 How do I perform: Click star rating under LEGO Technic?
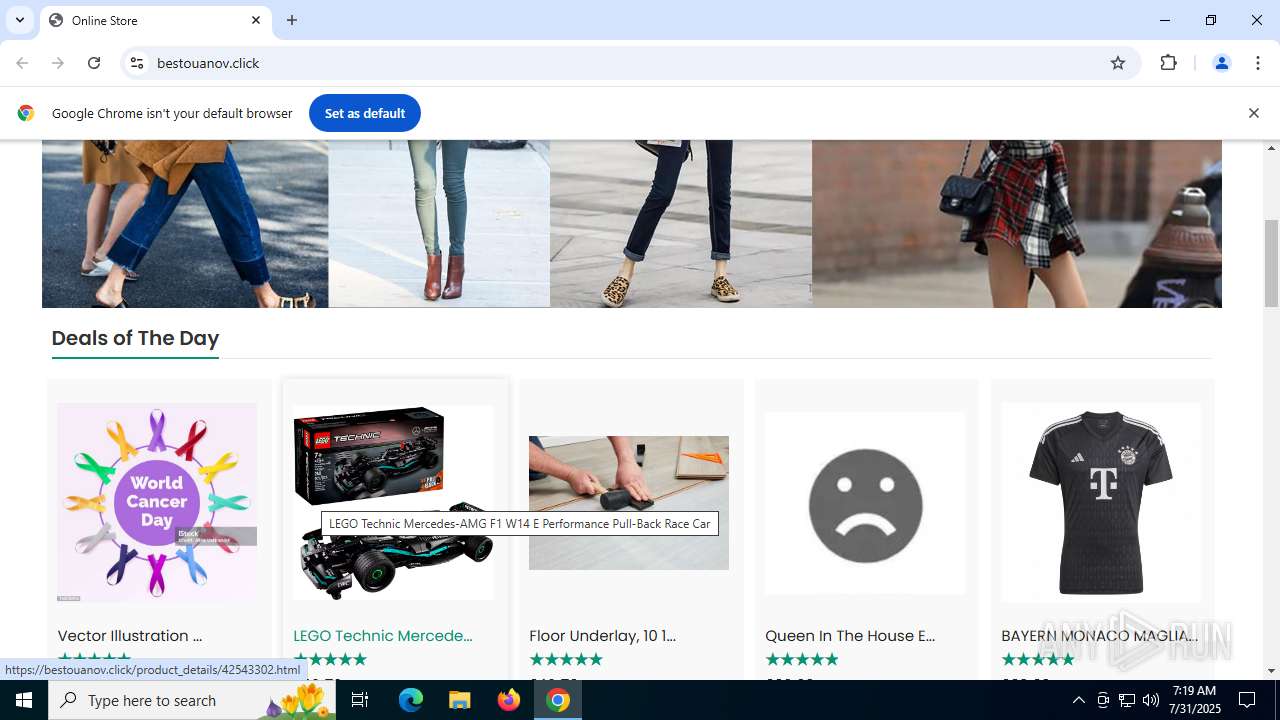pyautogui.click(x=330, y=660)
